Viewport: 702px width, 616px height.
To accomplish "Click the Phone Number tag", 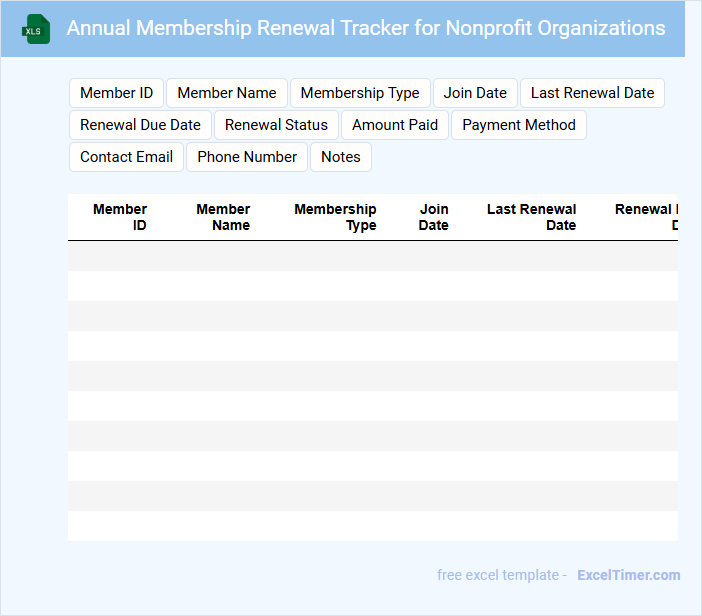I will (x=247, y=157).
